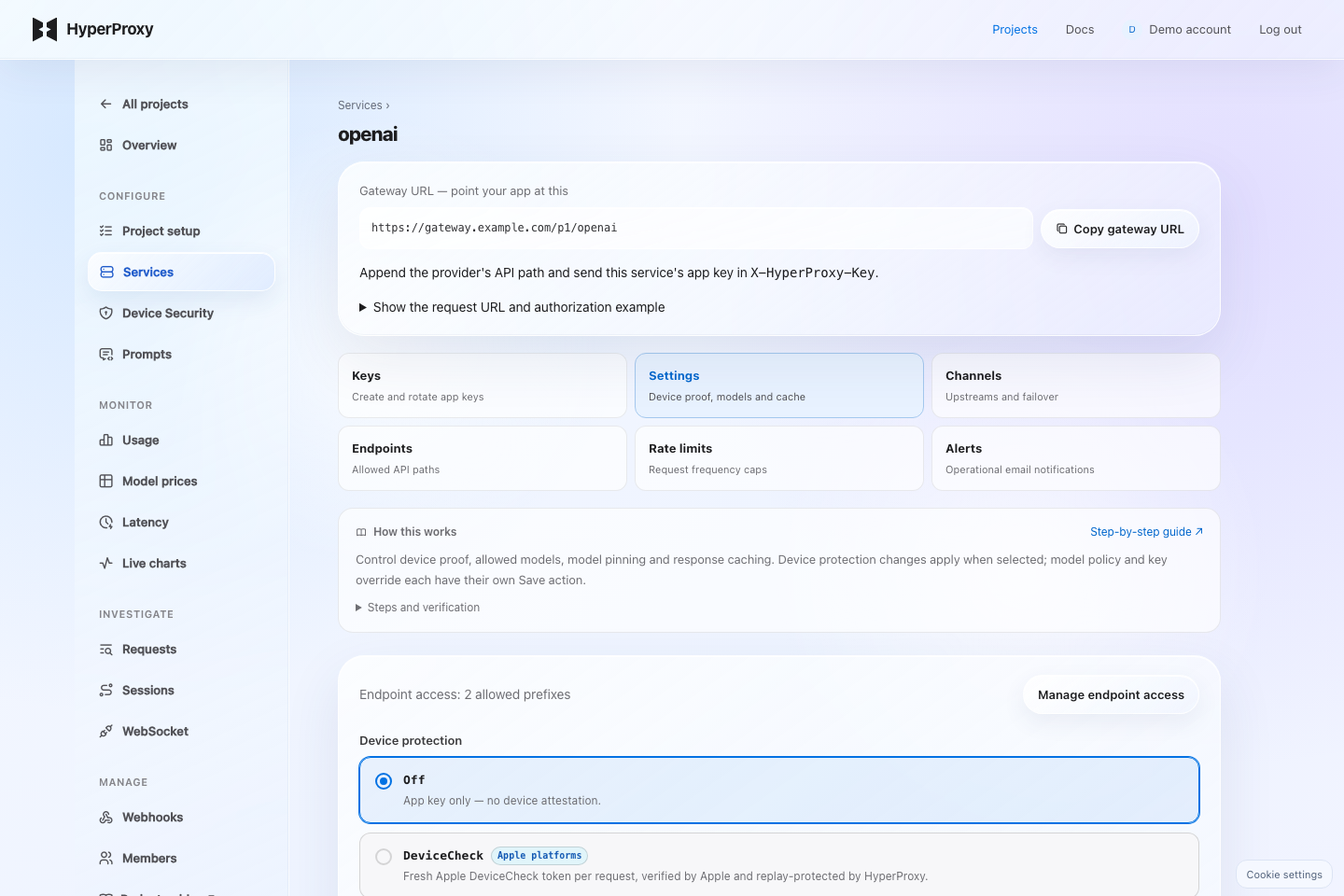The image size is (1344, 896).
Task: Click the Copy gateway URL button
Action: pos(1120,229)
